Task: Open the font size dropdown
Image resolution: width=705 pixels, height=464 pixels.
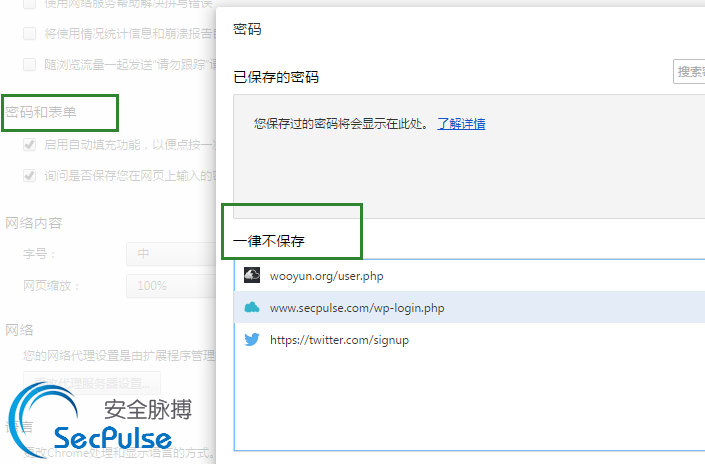Action: coord(171,254)
